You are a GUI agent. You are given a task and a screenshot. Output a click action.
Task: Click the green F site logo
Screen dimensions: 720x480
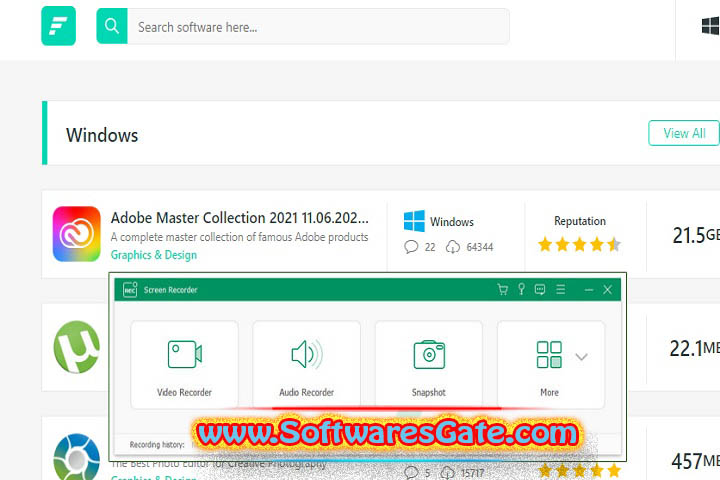click(x=58, y=26)
